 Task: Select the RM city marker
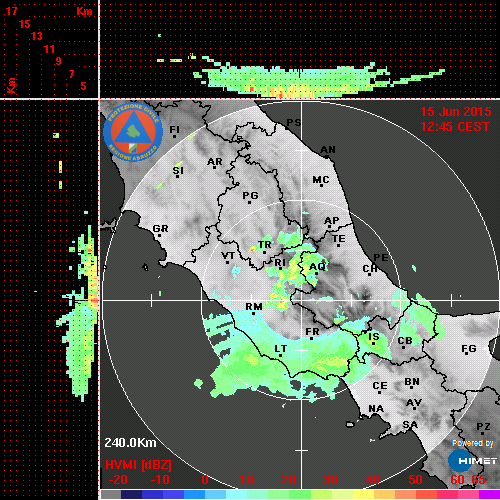[254, 313]
